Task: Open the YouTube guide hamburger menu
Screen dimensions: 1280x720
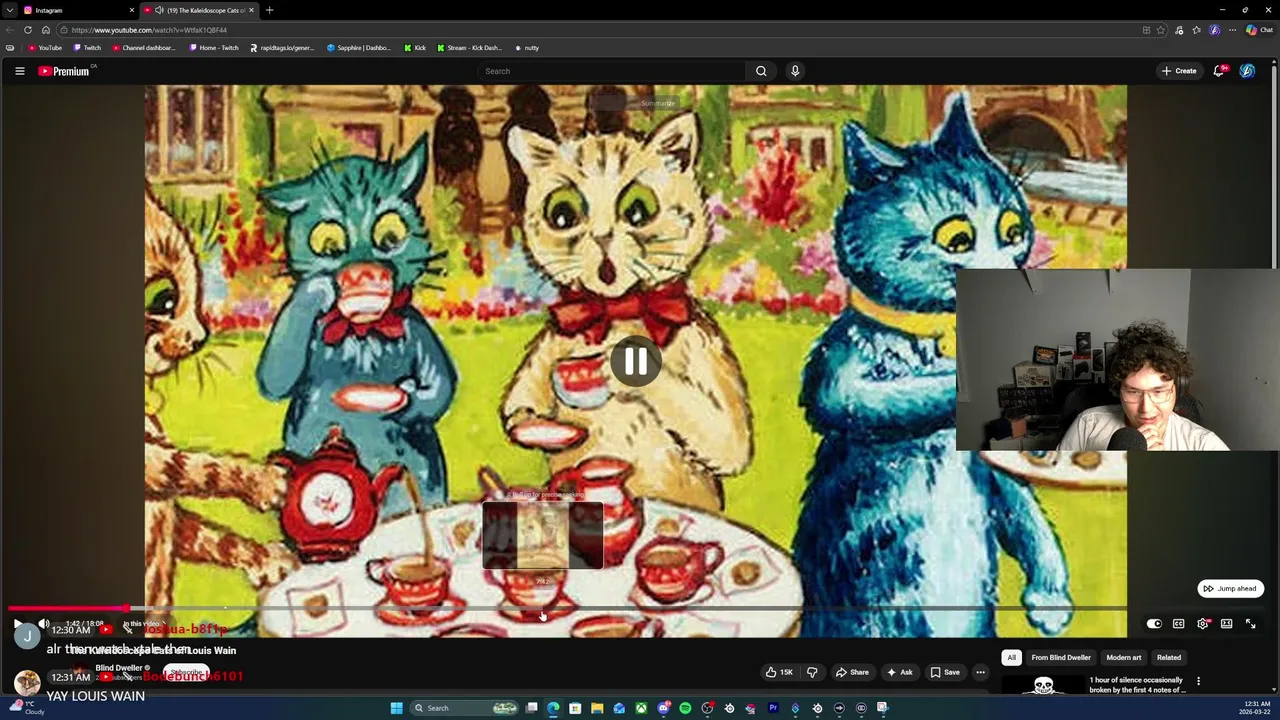Action: click(x=19, y=71)
